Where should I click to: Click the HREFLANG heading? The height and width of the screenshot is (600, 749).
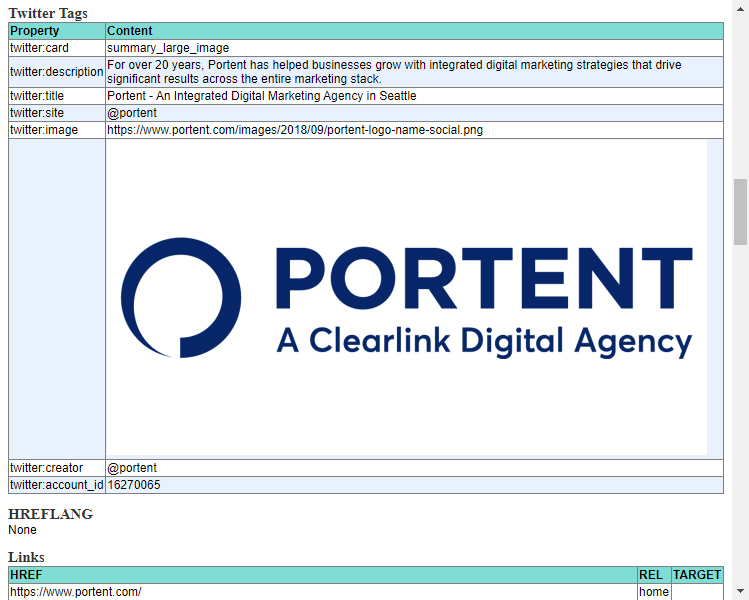point(51,514)
